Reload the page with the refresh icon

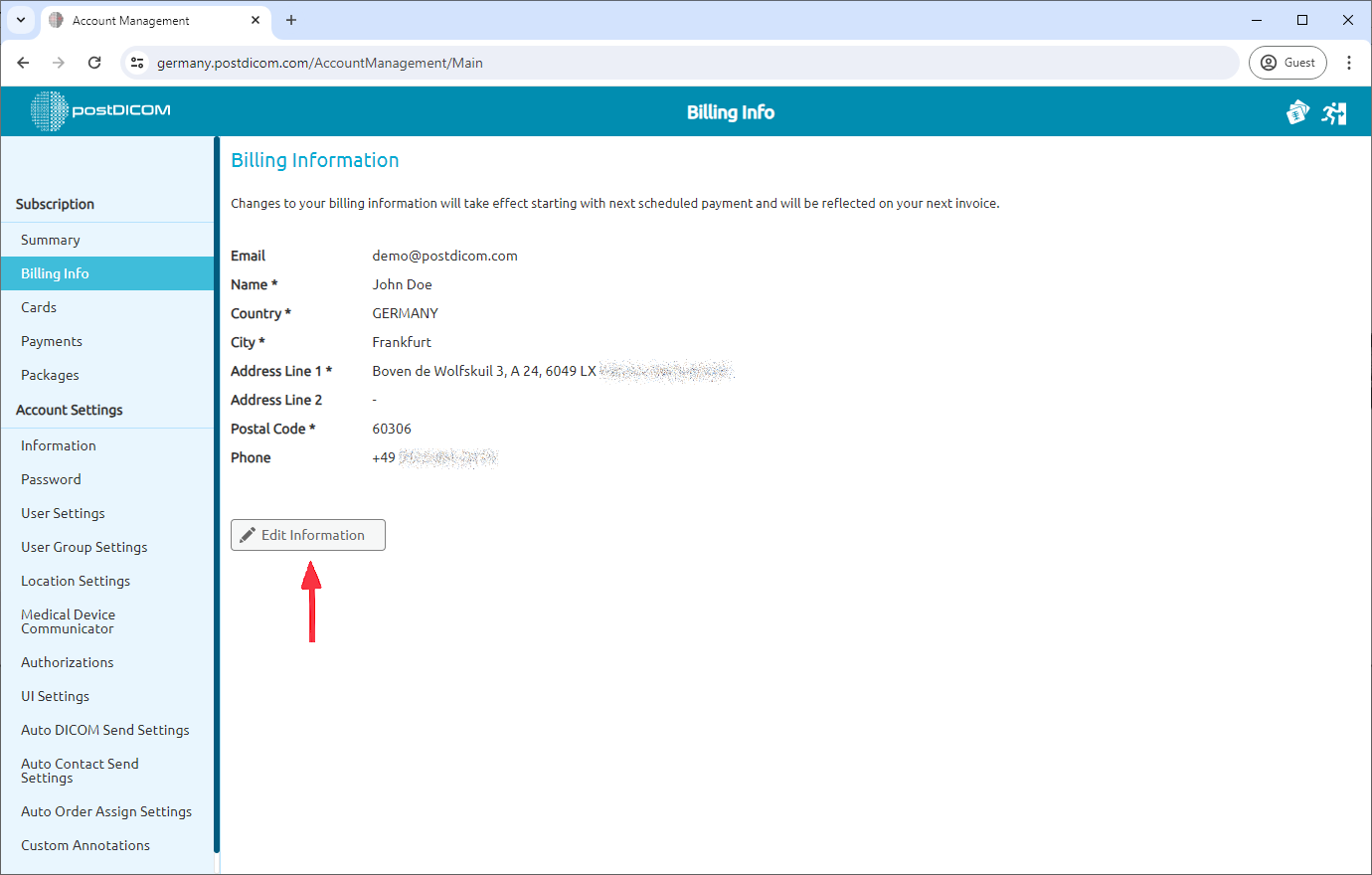tap(94, 62)
